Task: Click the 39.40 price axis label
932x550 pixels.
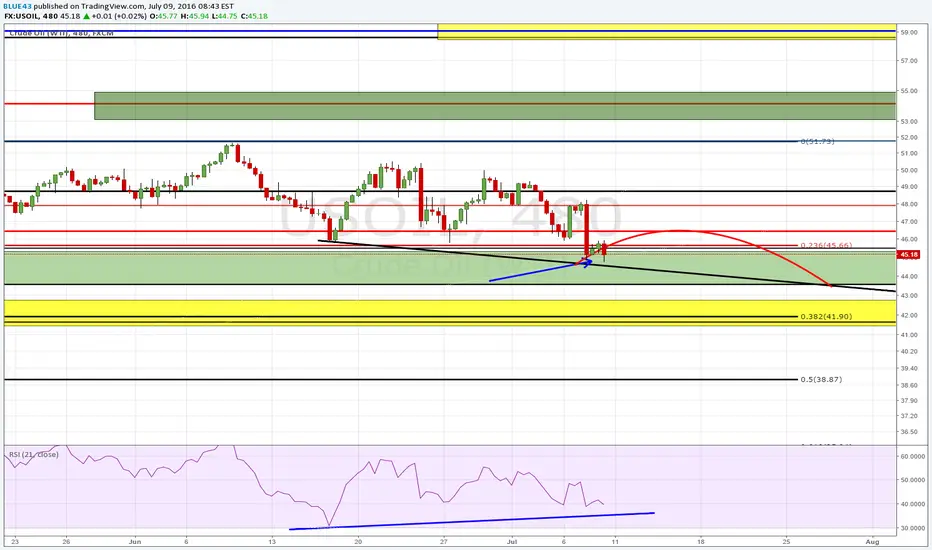Action: click(909, 368)
